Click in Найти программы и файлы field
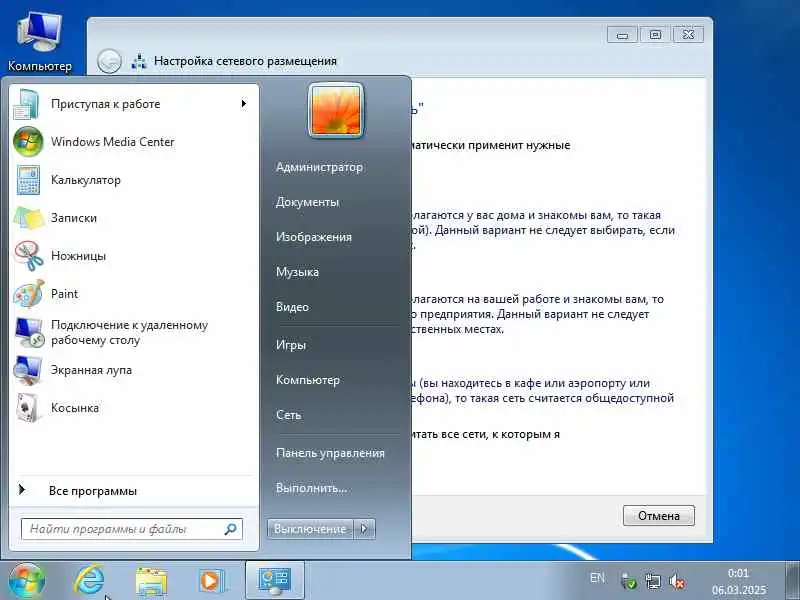 click(x=132, y=529)
